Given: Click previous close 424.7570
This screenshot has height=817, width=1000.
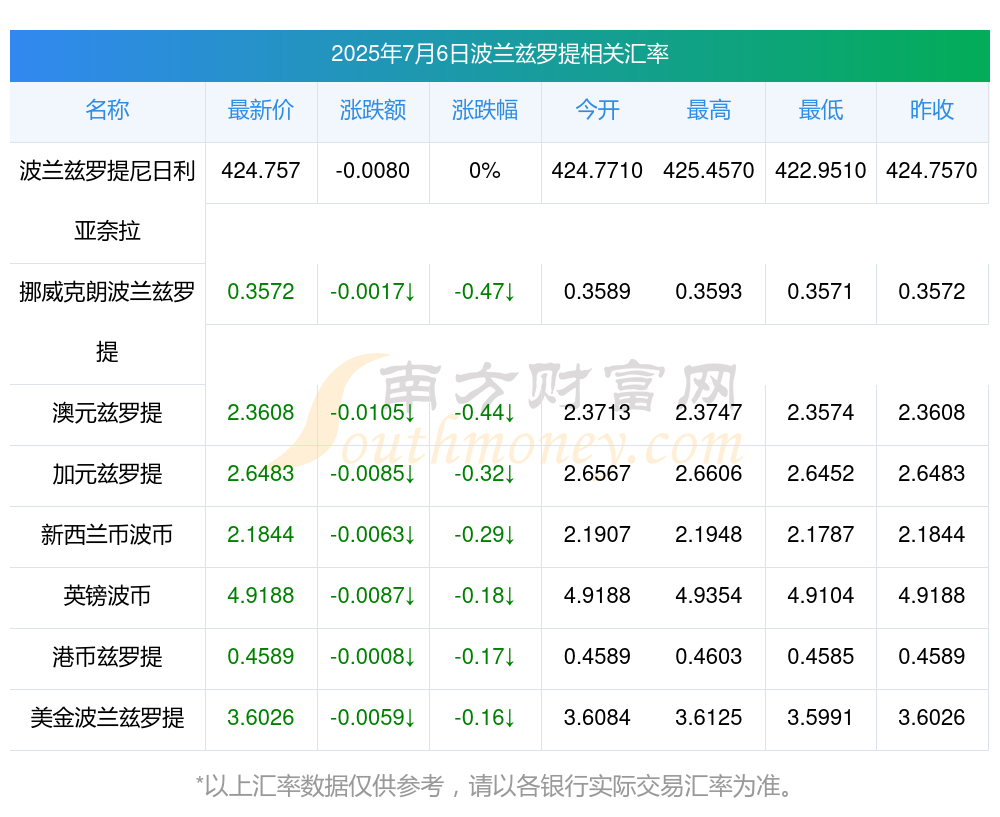Looking at the screenshot, I should (x=932, y=170).
